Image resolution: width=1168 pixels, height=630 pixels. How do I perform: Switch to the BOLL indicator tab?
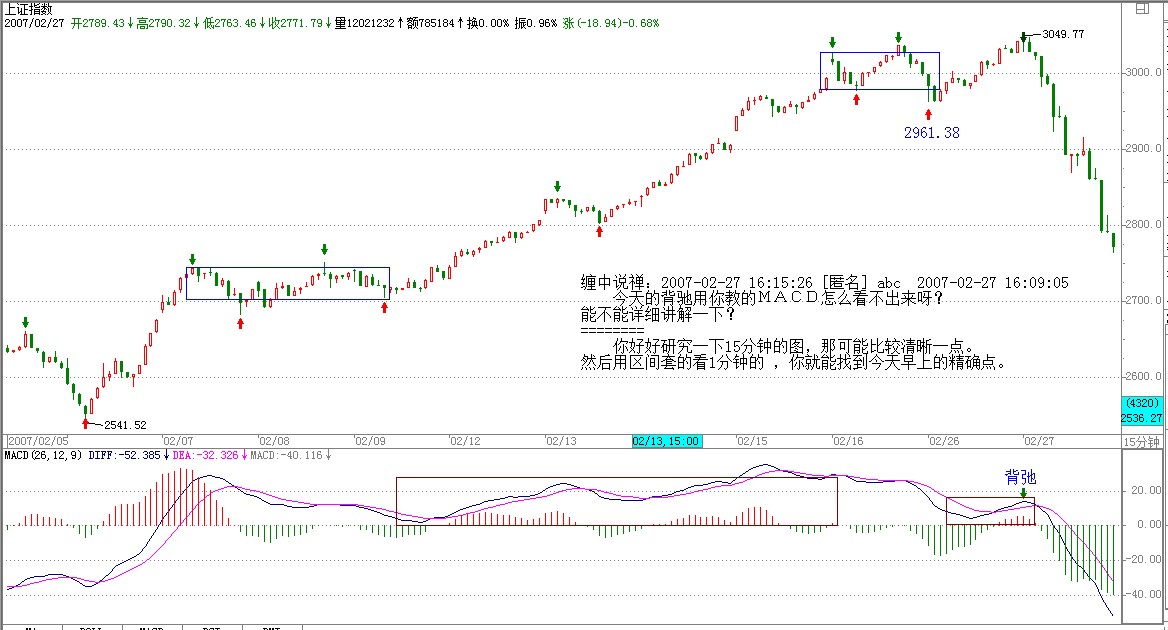tap(92, 627)
